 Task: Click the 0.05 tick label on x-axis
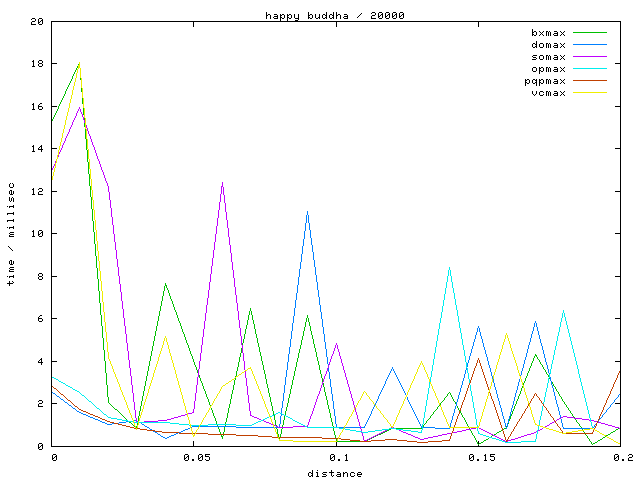(195, 457)
